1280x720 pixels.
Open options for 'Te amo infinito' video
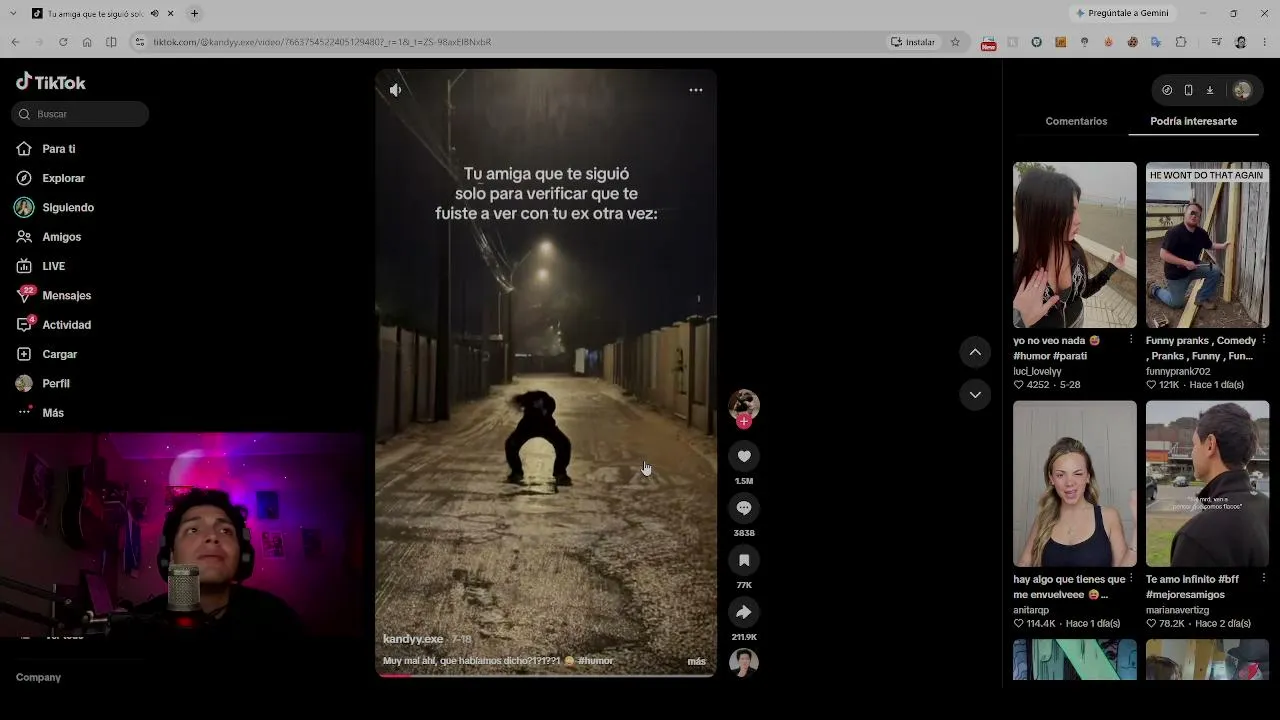(x=1264, y=579)
